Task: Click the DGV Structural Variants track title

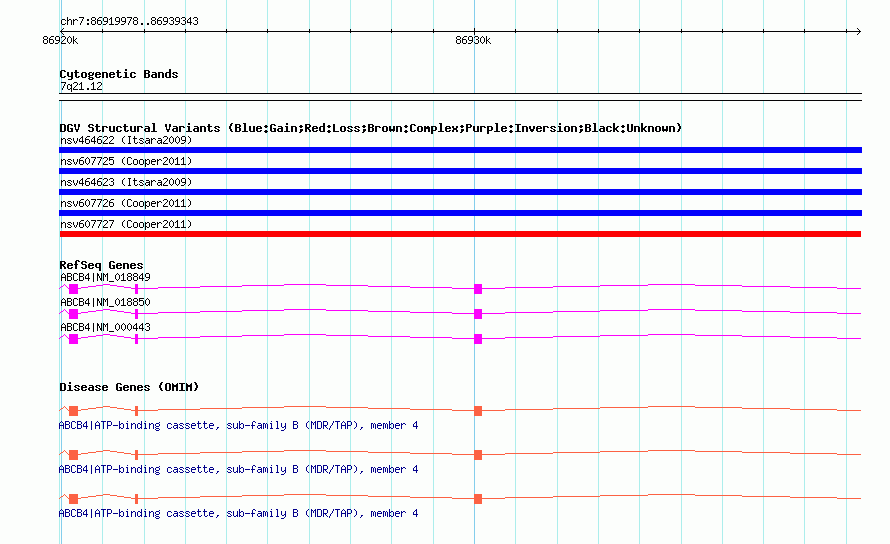Action: coord(370,128)
